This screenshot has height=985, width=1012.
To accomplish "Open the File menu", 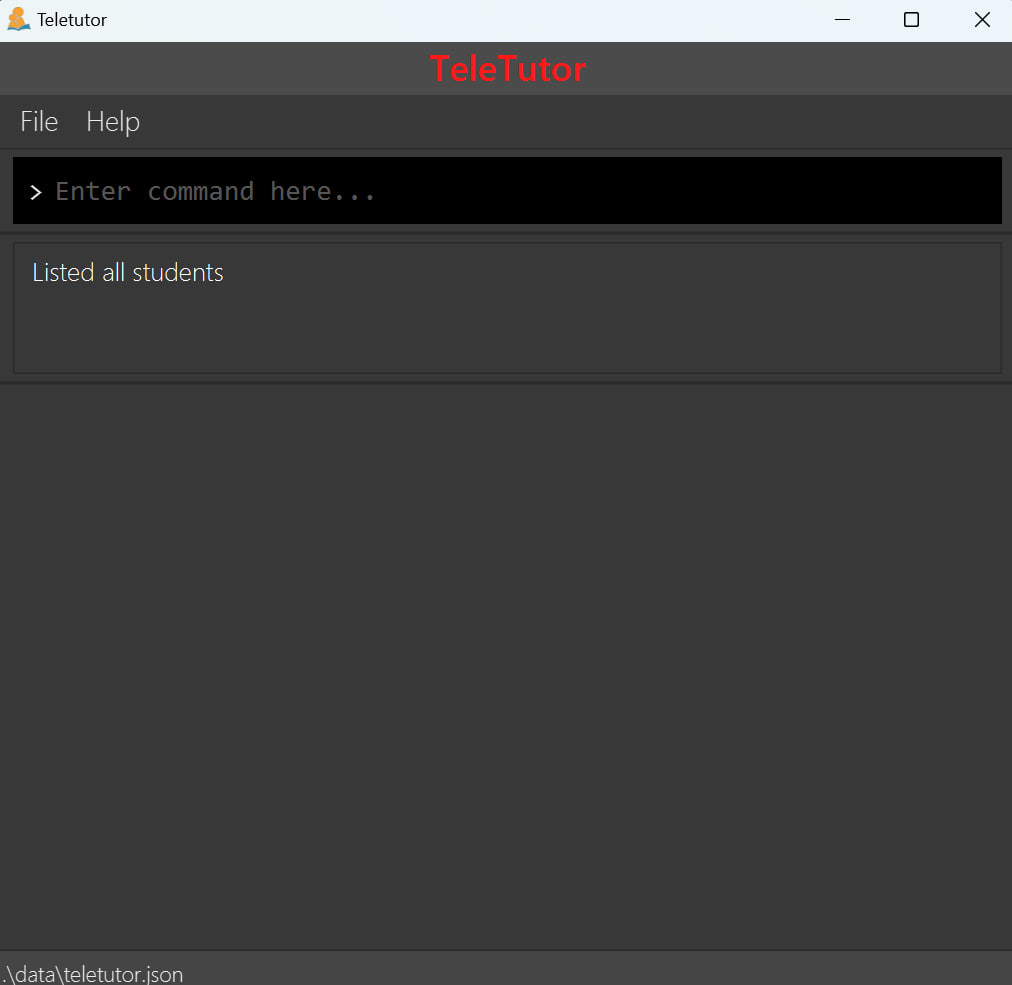I will click(39, 122).
